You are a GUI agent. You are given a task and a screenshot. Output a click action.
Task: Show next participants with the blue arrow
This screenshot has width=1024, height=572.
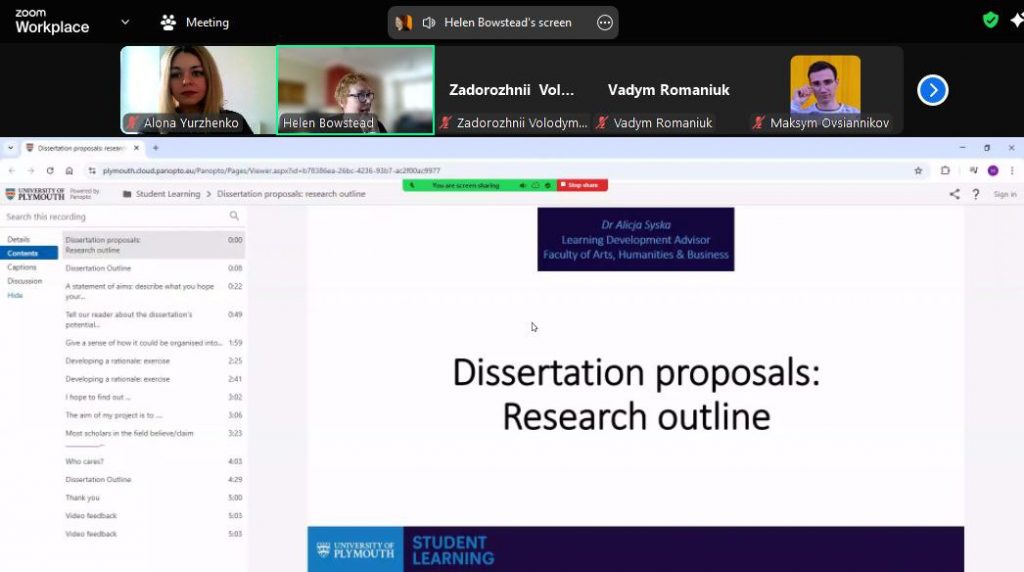tap(932, 90)
